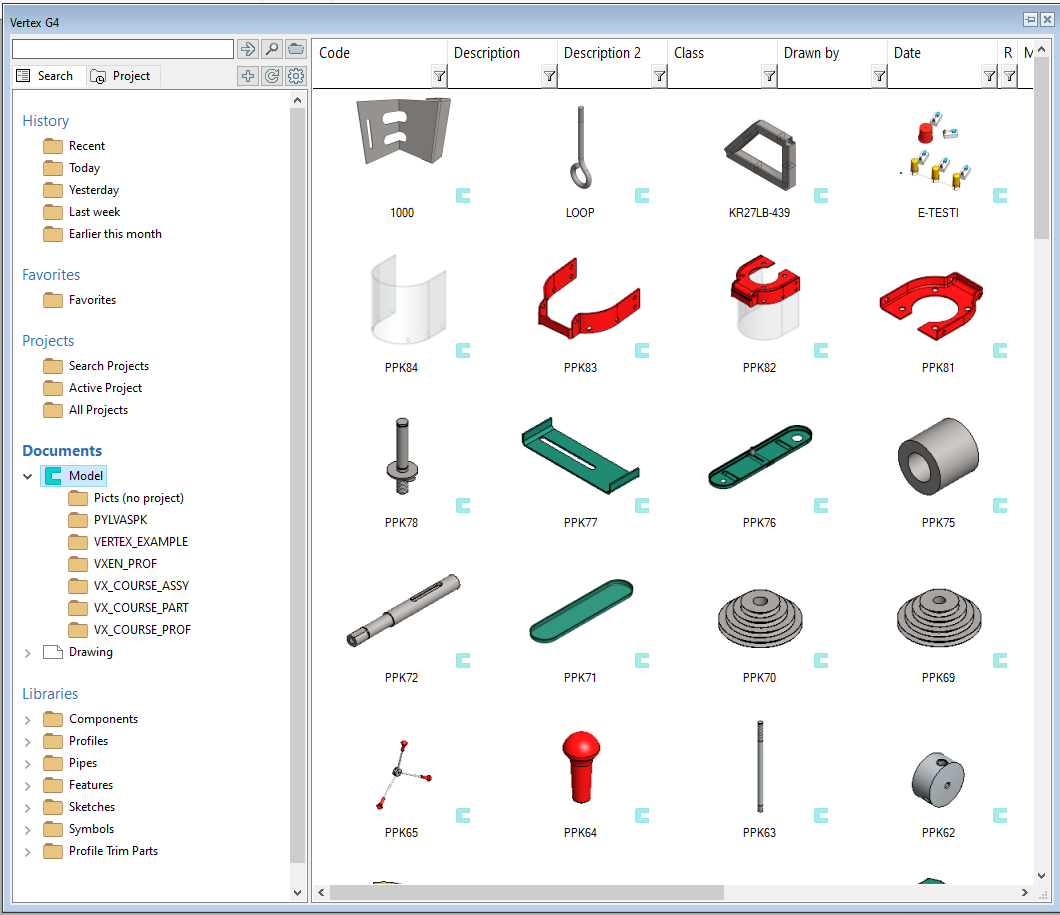
Task: Expand the Drawing tree node
Action: pyautogui.click(x=28, y=653)
